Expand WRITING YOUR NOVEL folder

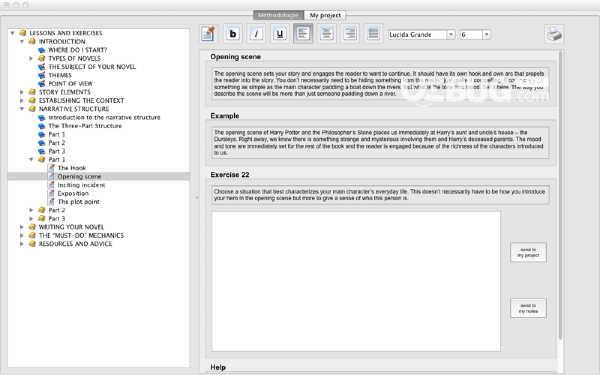click(x=22, y=227)
